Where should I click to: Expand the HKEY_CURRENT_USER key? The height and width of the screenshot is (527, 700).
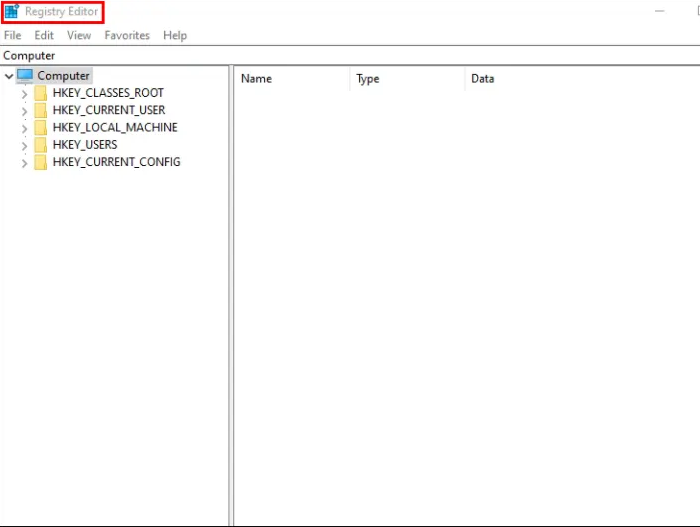[x=25, y=111]
